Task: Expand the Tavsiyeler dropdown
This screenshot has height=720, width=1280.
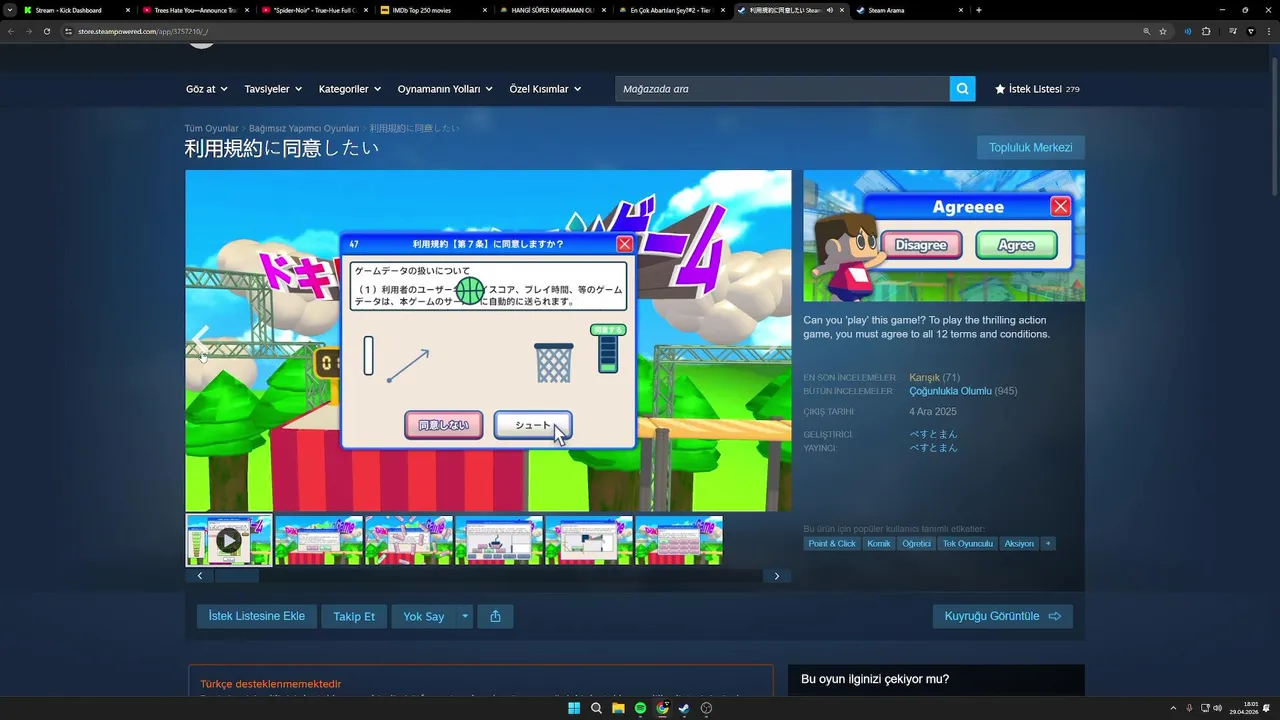Action: pyautogui.click(x=273, y=89)
